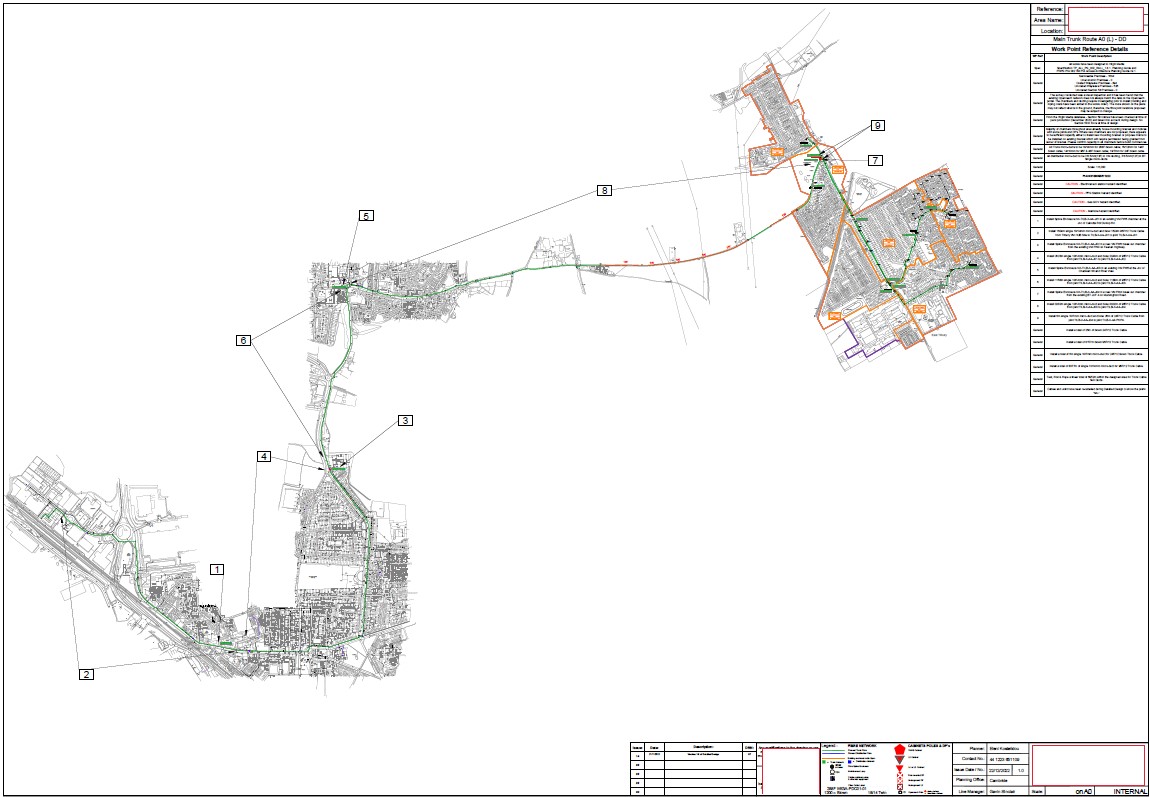Pick work point callout 6

[242, 340]
